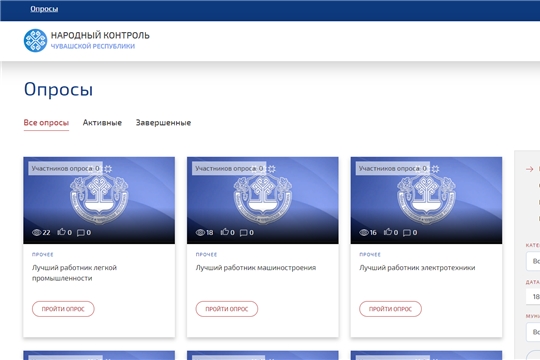The height and width of the screenshot is (360, 540).
Task: Like the легкой промышленности survey thumbs-up icon
Action: [61, 232]
